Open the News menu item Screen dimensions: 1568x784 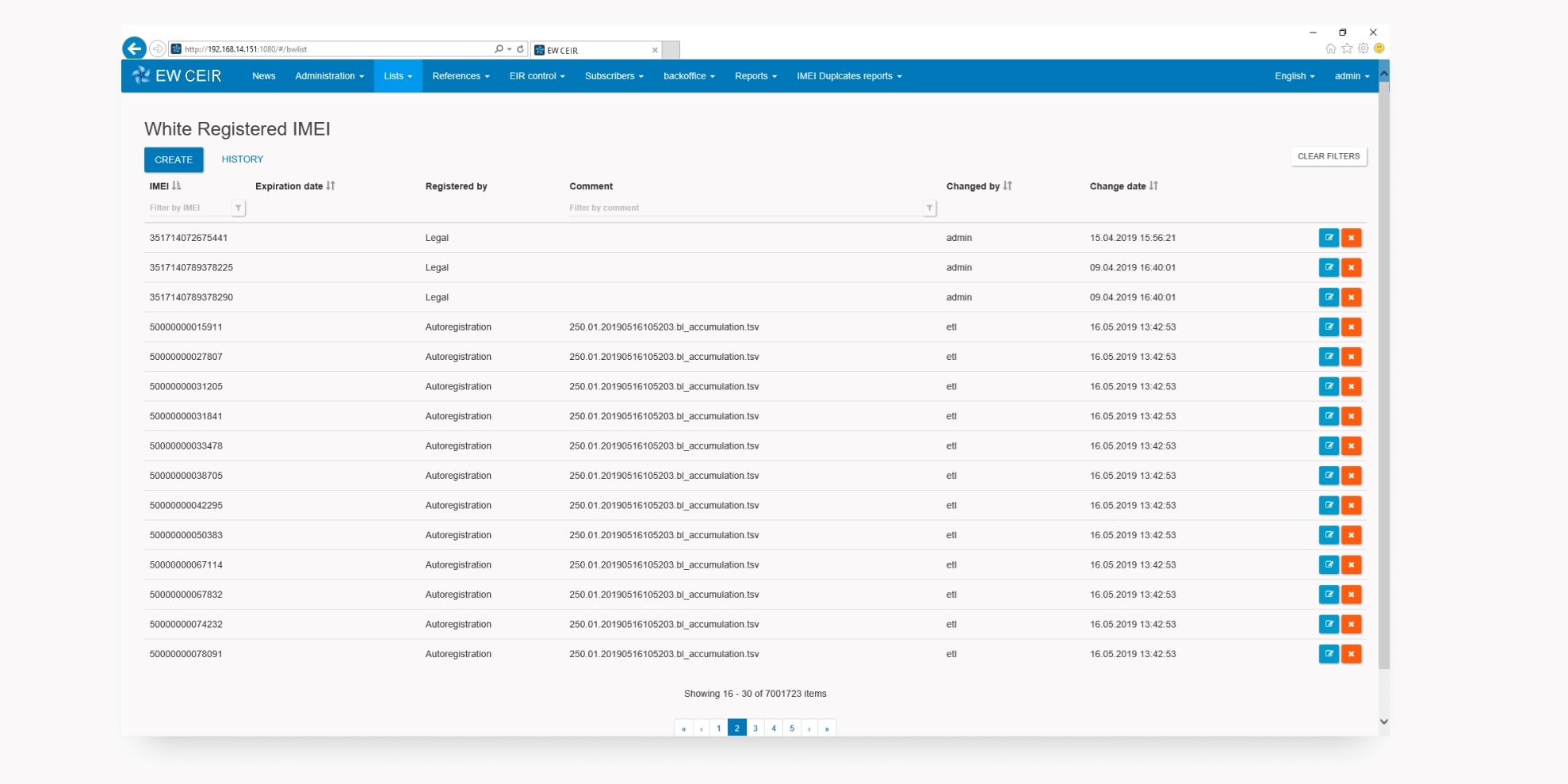tap(263, 76)
